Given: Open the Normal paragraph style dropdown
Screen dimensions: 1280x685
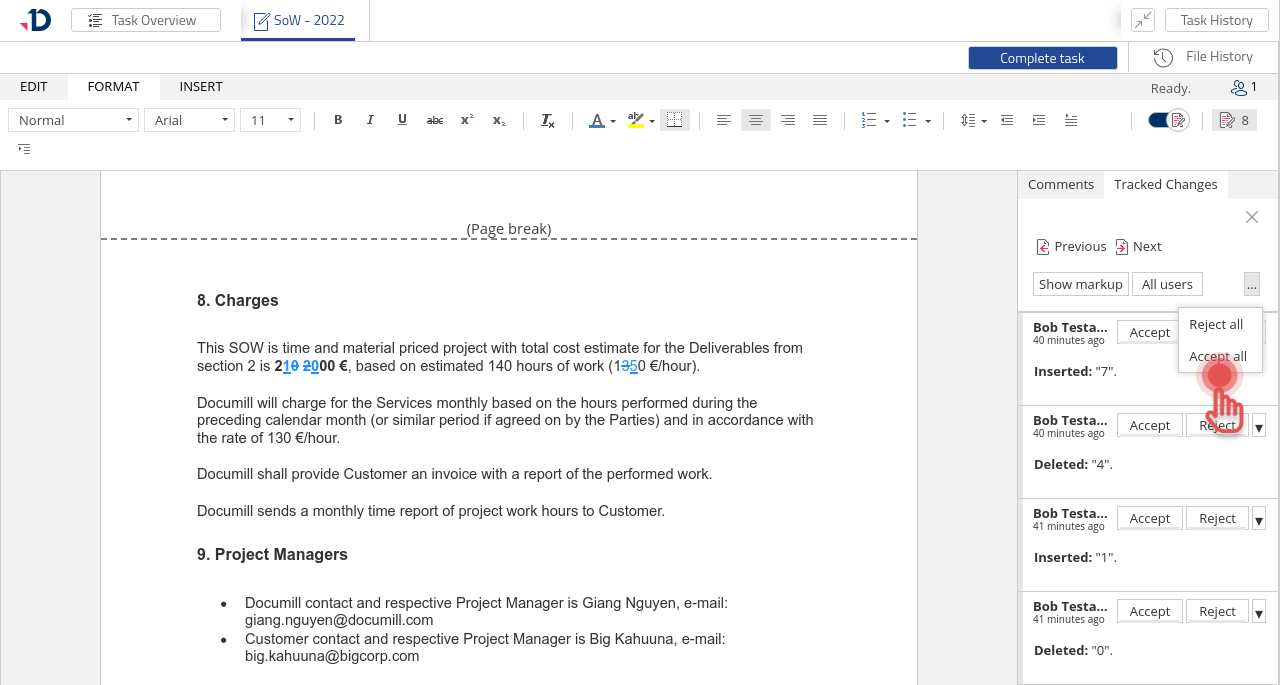Looking at the screenshot, I should (73, 120).
